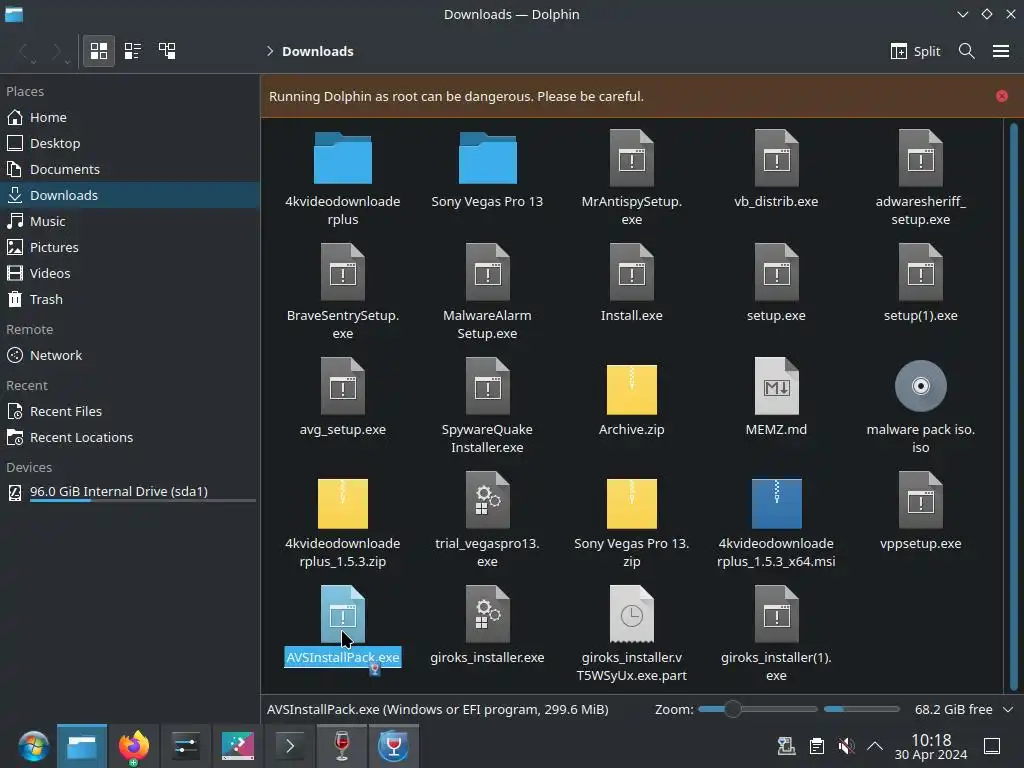
Task: Select the 96.0 GiB Internal Drive
Action: [129, 492]
